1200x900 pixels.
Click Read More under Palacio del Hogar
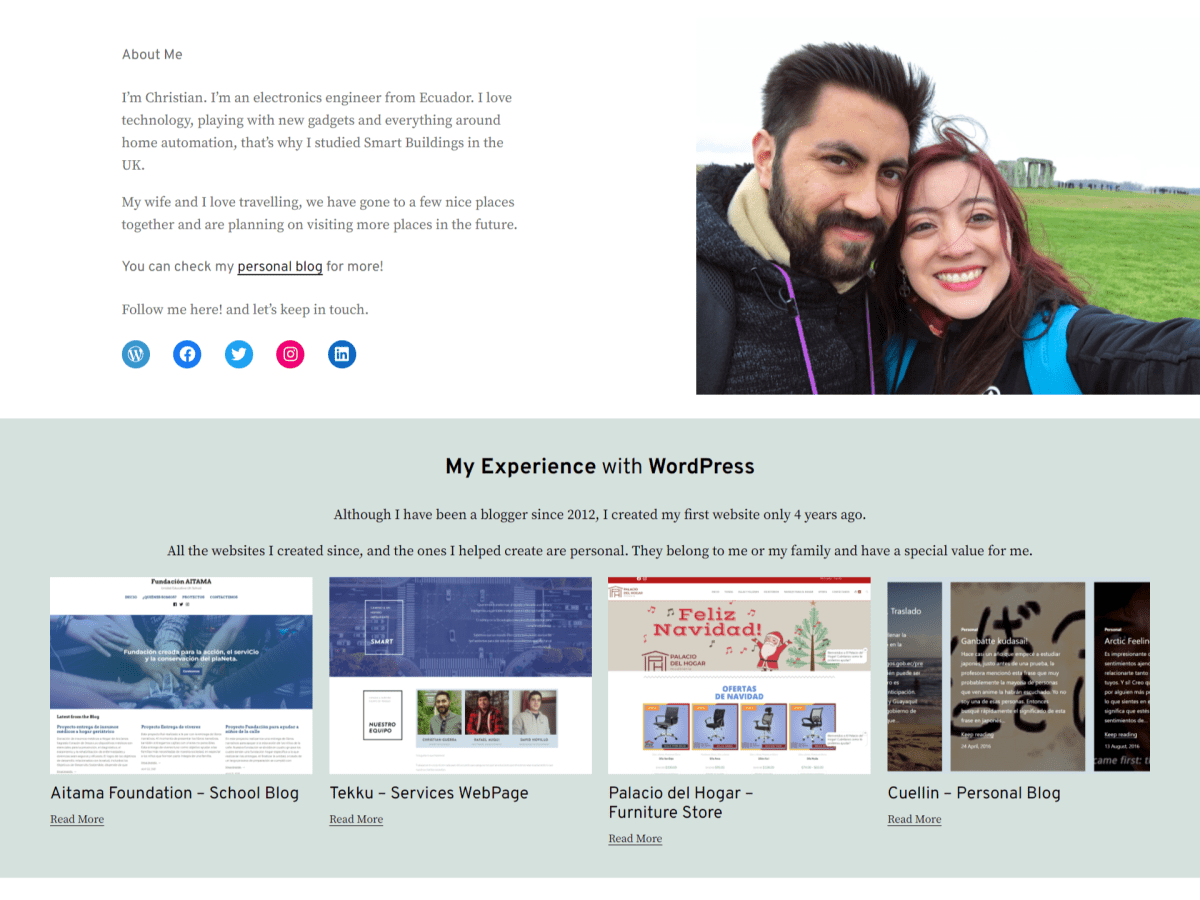(x=635, y=838)
